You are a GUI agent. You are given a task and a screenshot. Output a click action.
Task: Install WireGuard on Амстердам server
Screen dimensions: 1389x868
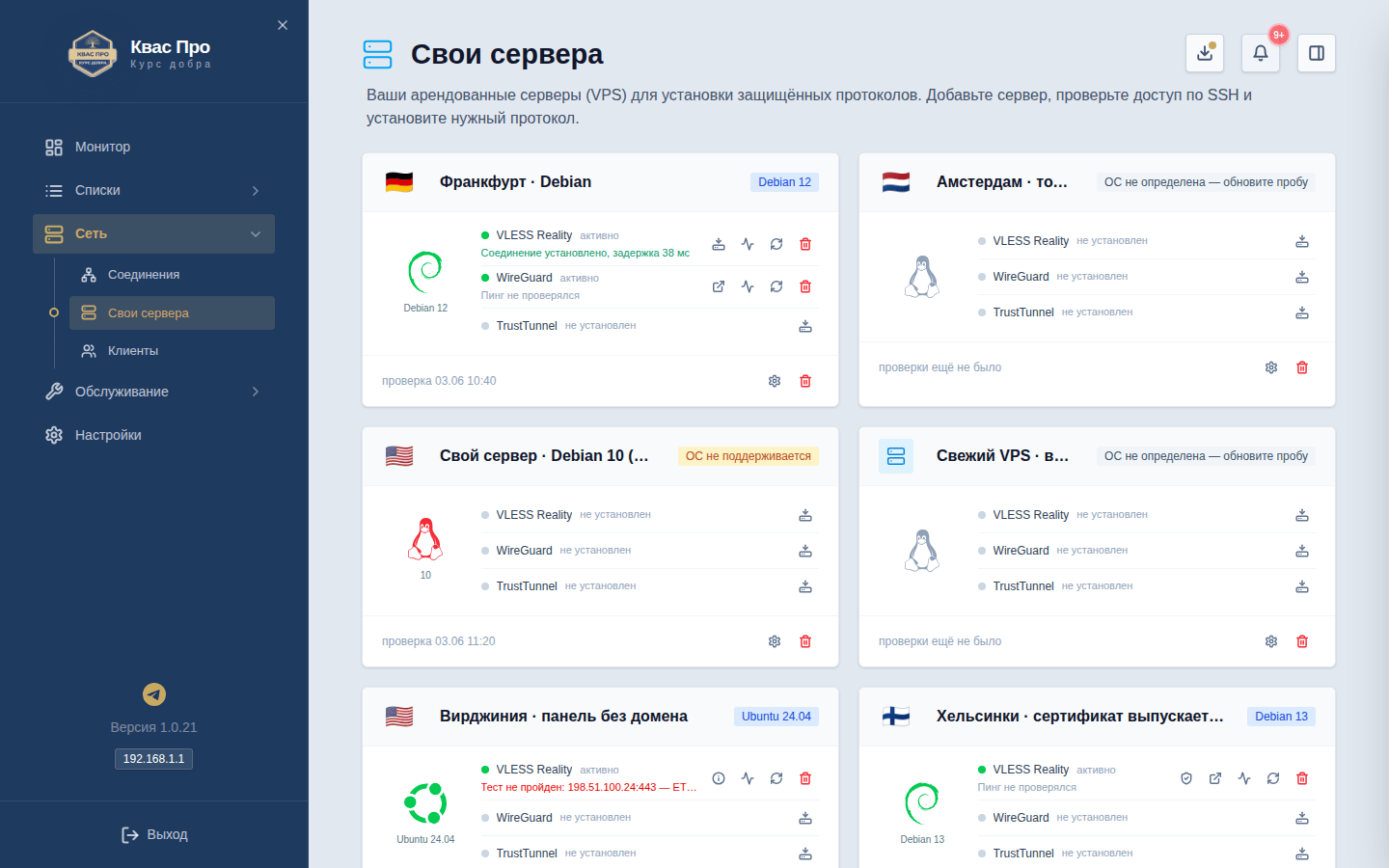pos(1302,277)
